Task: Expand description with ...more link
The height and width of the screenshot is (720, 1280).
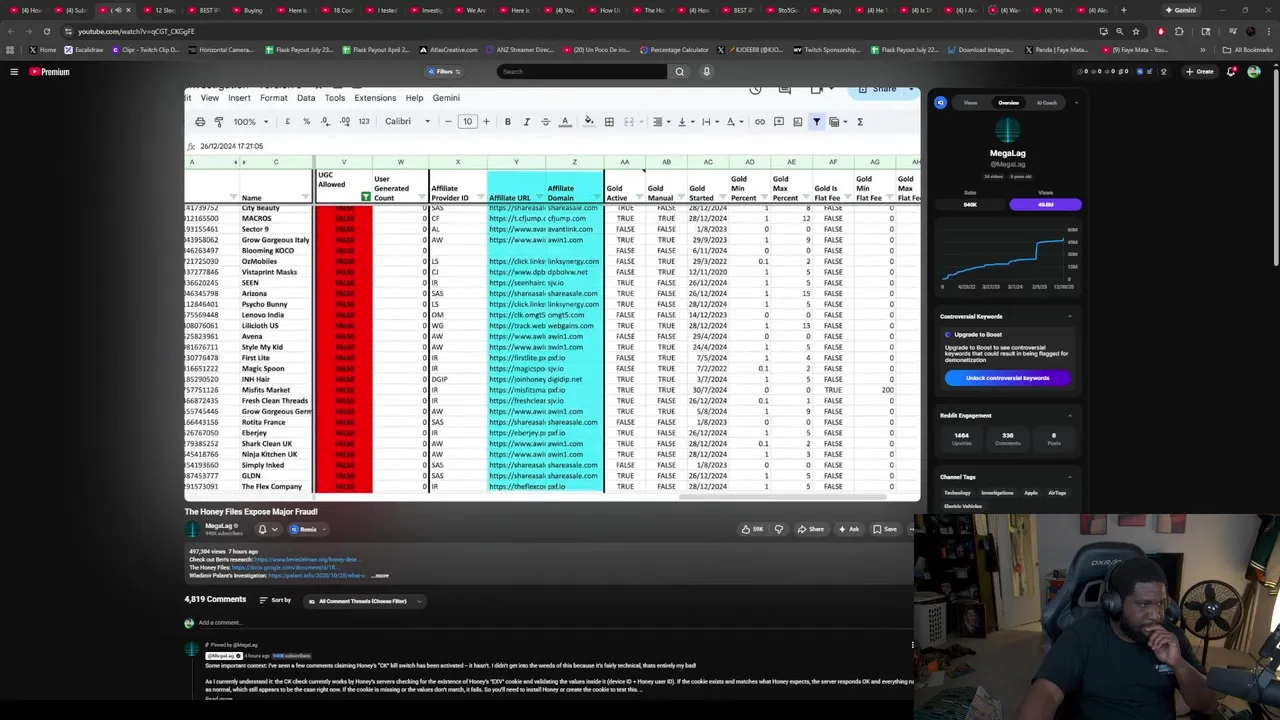Action: tap(380, 576)
